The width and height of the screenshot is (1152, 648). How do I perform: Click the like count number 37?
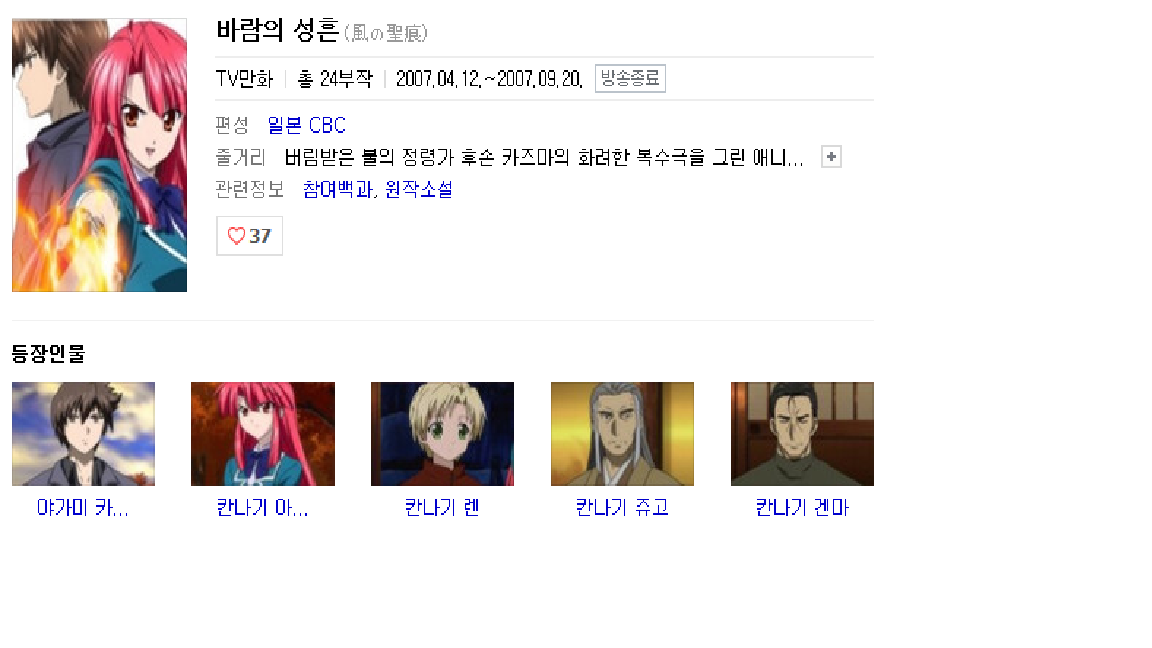pyautogui.click(x=260, y=236)
